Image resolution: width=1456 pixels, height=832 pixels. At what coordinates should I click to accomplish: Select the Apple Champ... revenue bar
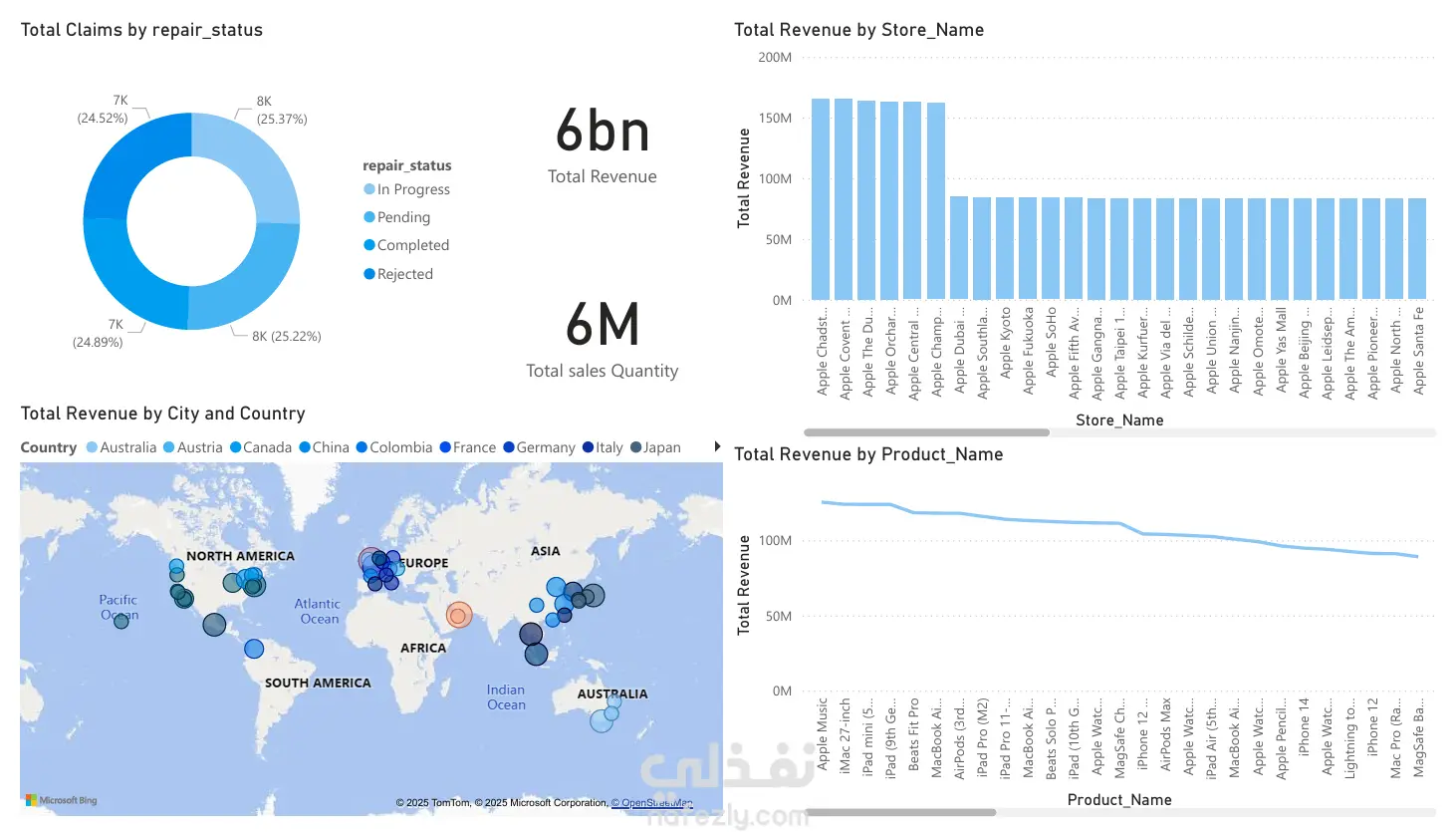(x=936, y=201)
